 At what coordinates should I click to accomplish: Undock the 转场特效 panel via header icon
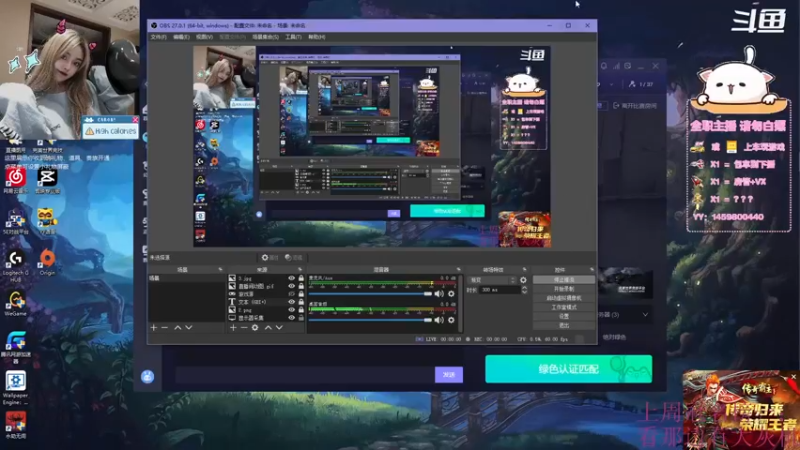click(524, 269)
